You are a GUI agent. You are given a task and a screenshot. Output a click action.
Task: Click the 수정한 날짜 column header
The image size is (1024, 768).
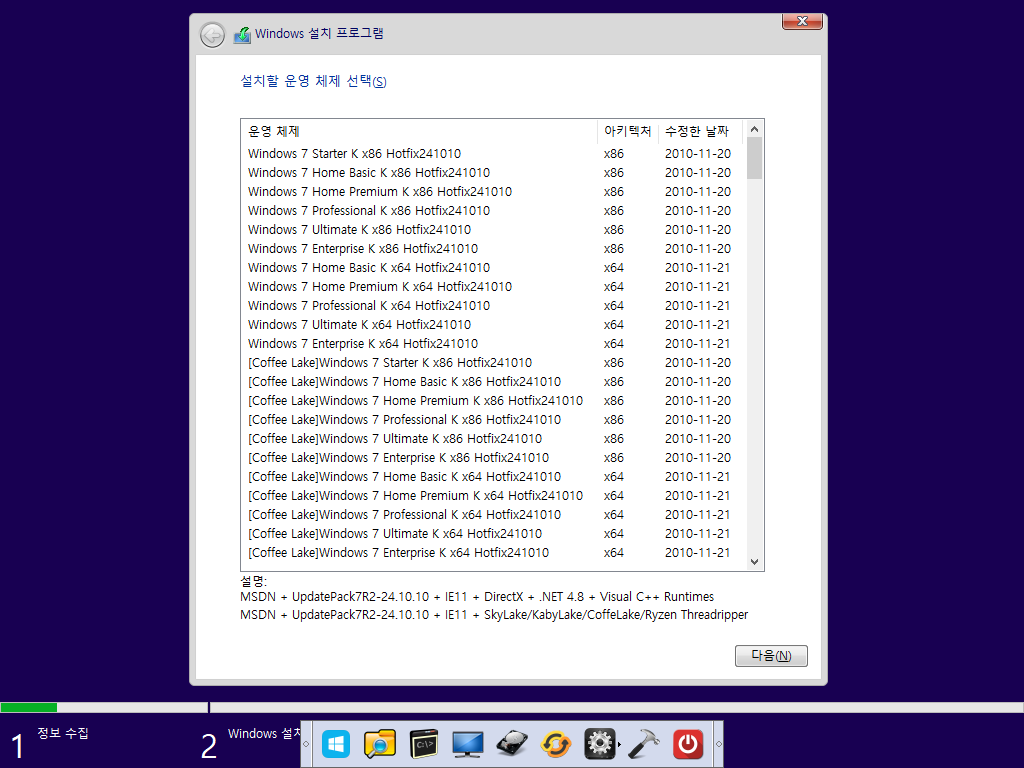[700, 131]
